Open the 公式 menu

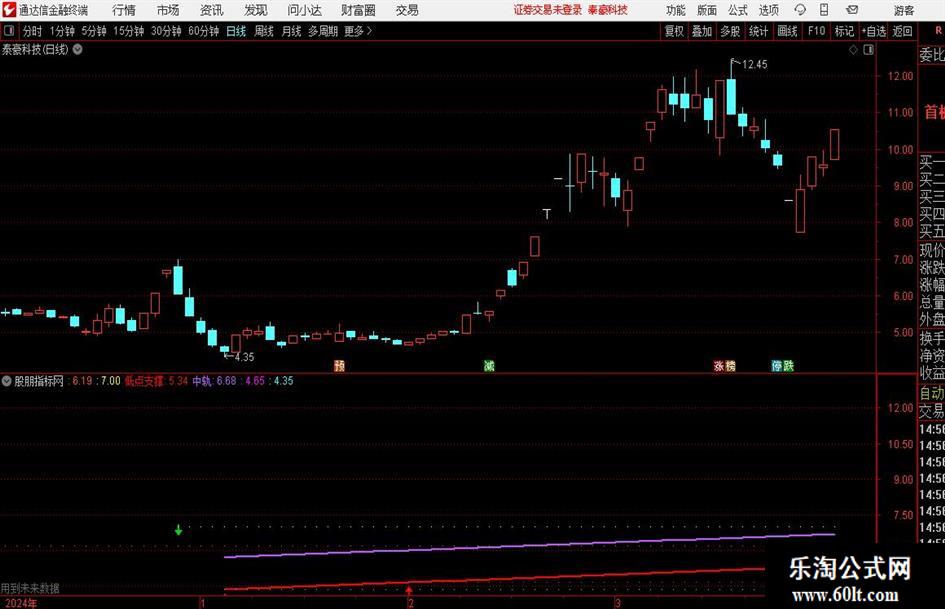(738, 10)
